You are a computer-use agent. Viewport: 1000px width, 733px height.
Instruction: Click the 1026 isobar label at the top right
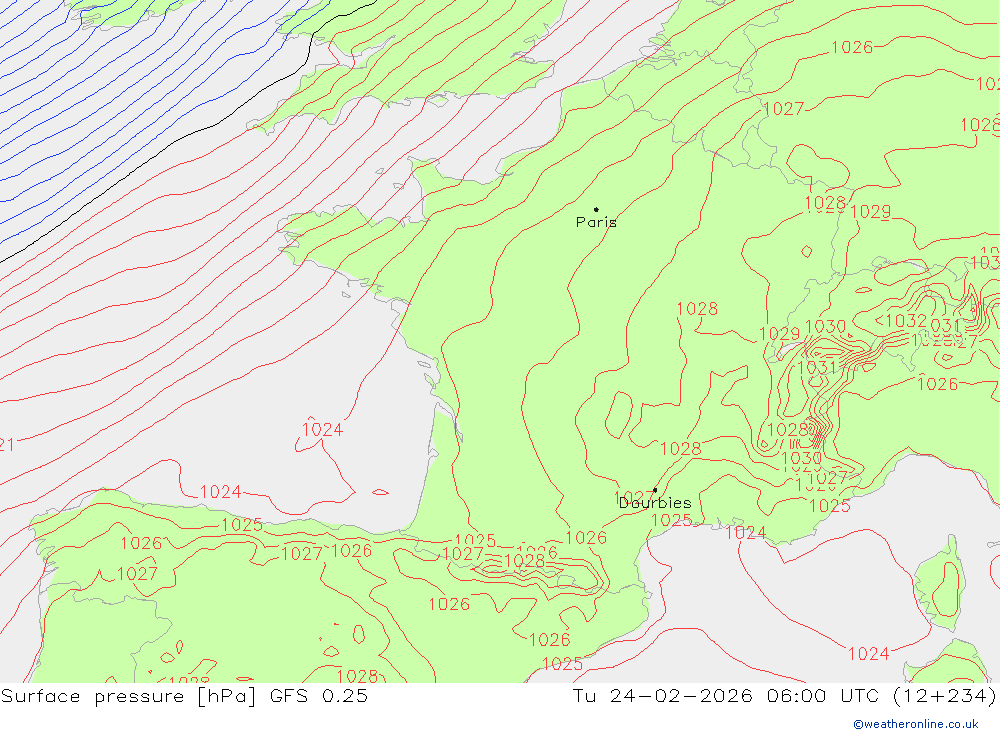click(x=852, y=47)
